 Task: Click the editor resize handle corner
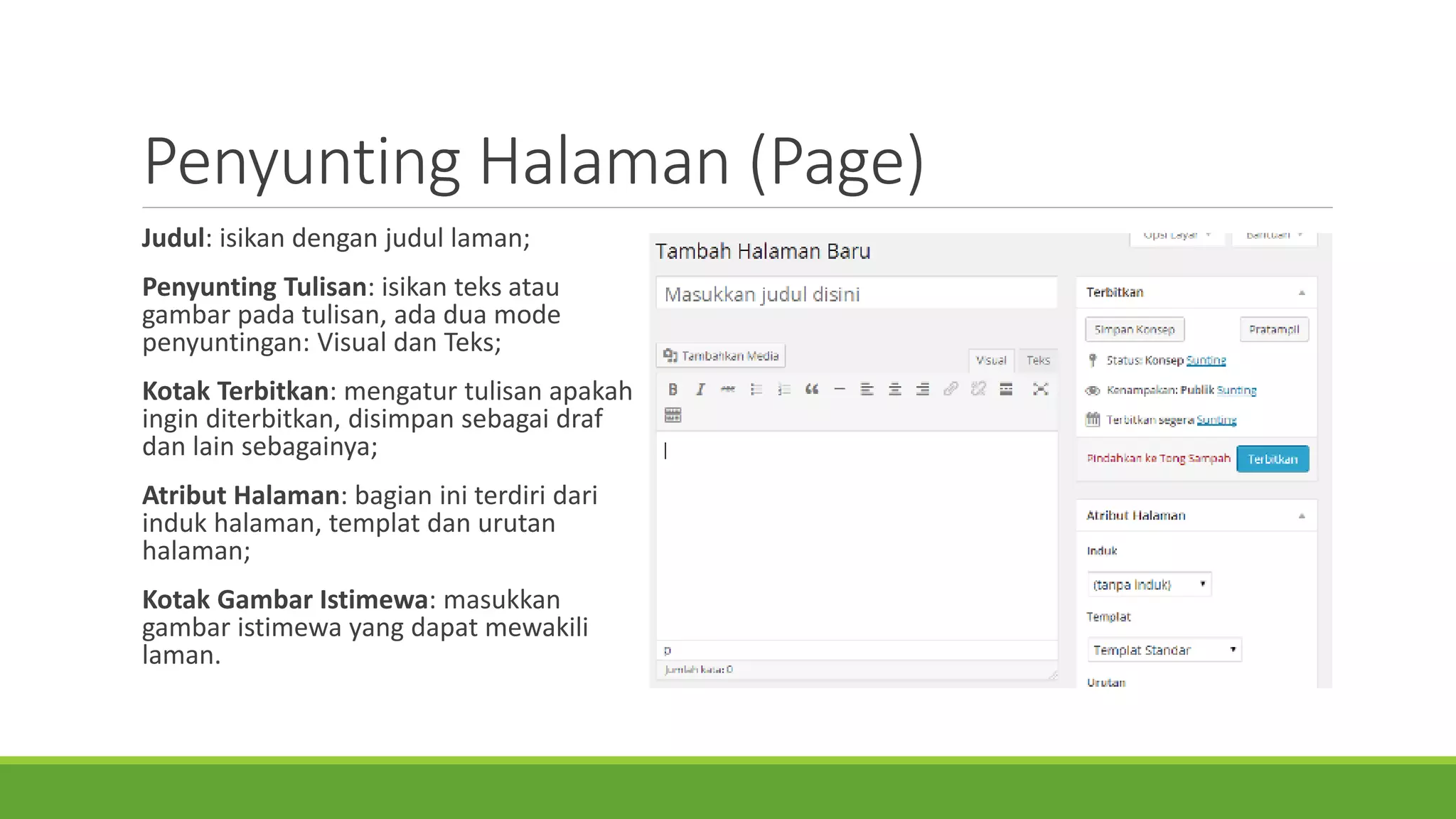(x=1052, y=675)
